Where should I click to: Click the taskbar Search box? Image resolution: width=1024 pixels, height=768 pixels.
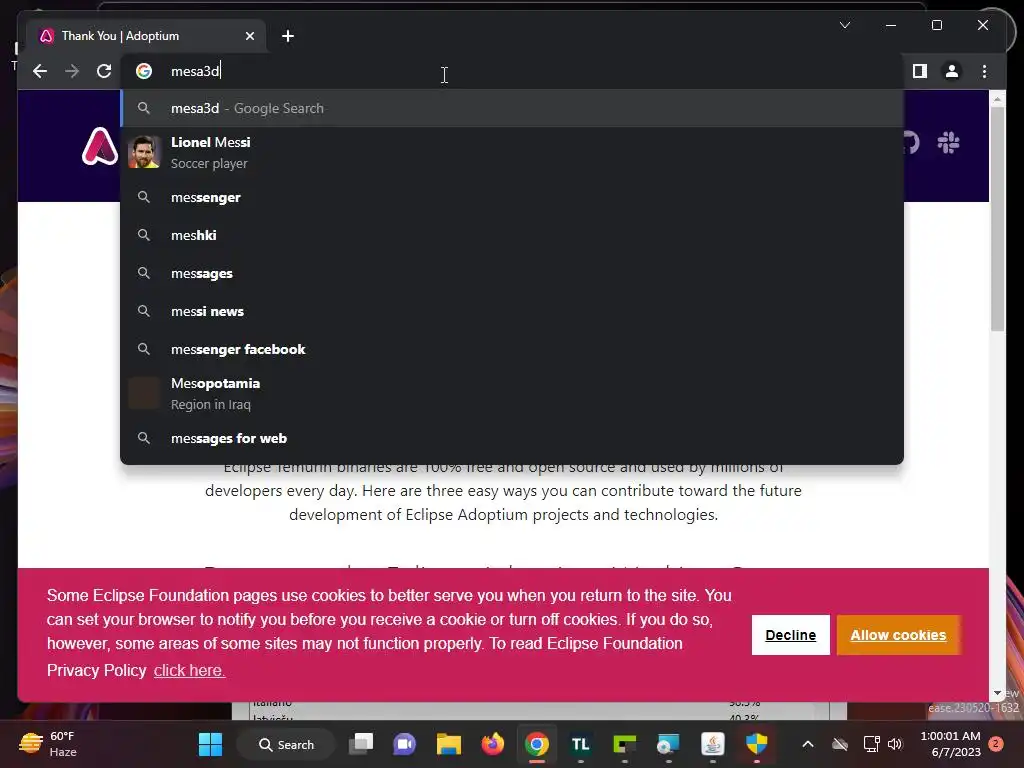[287, 744]
